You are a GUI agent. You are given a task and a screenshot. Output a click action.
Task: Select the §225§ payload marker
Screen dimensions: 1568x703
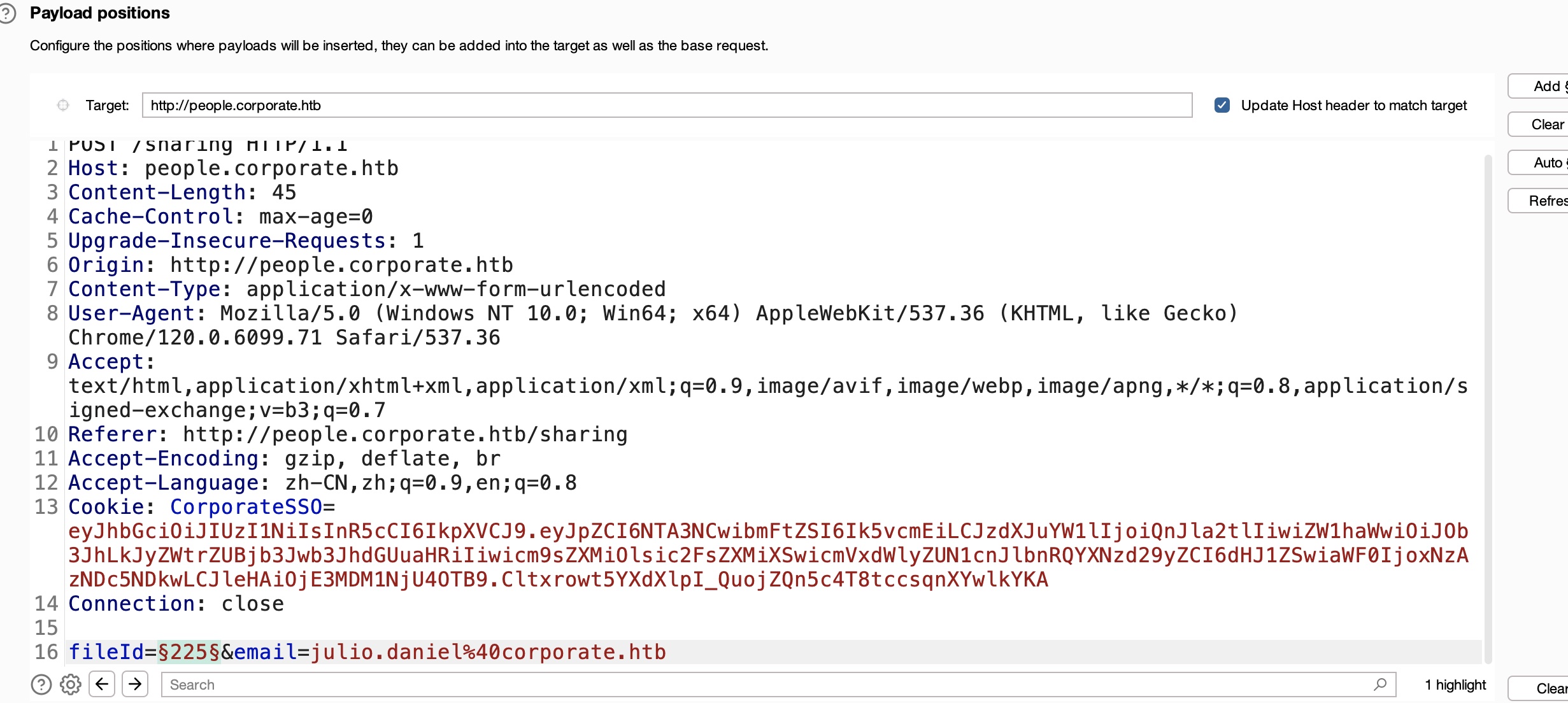(189, 652)
